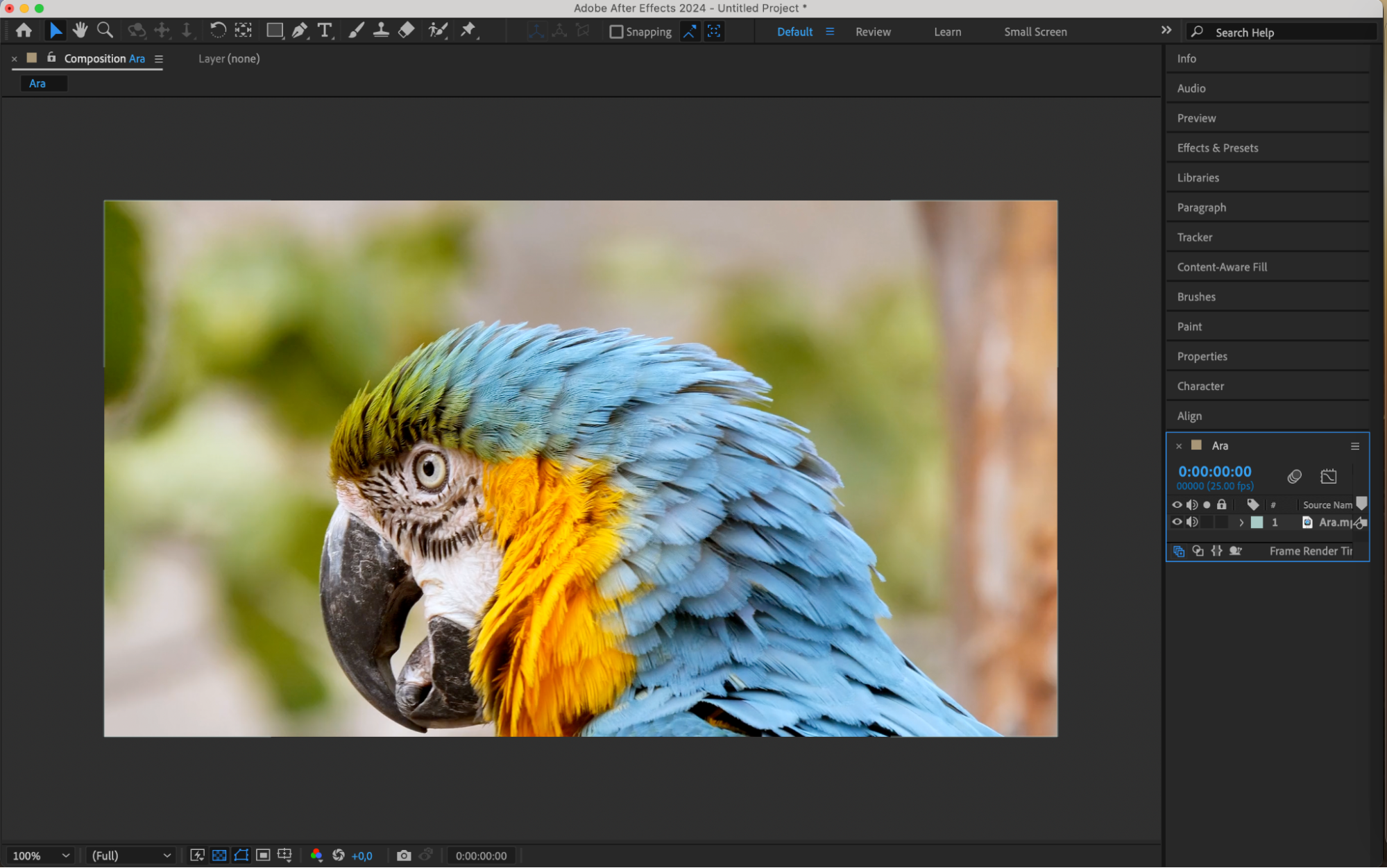The image size is (1387, 868).
Task: Enable the Snapping checkbox
Action: click(x=616, y=32)
